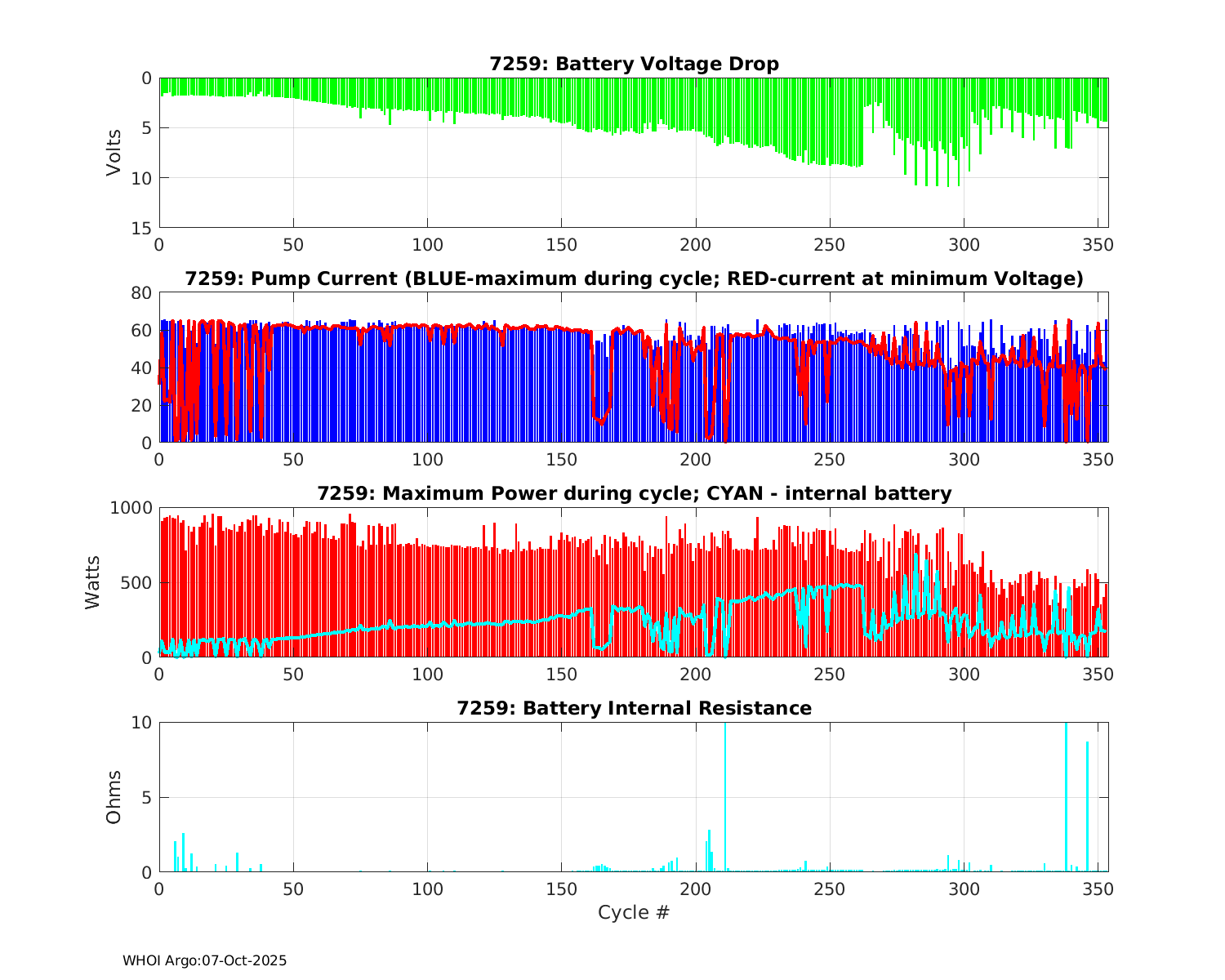Image resolution: width=1225 pixels, height=980 pixels.
Task: Click the "Cycle #" x-axis label
Action: [x=634, y=912]
